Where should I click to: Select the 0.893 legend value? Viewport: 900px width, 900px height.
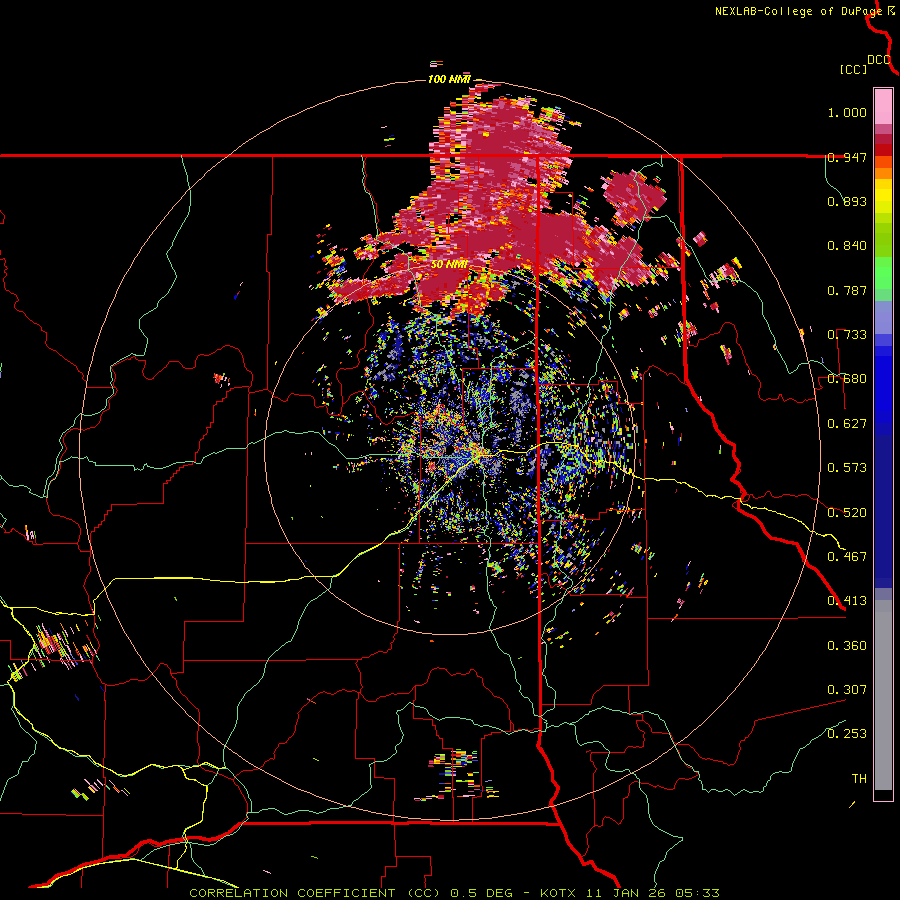tap(847, 201)
